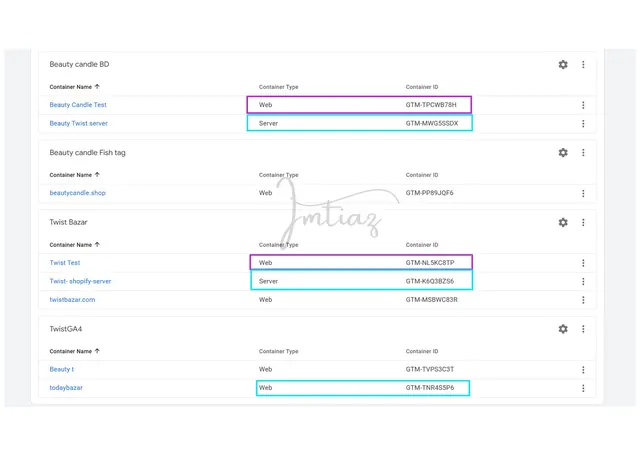Screen dimensions: 640x452
Task: Open the Twist Test container
Action: coord(65,263)
